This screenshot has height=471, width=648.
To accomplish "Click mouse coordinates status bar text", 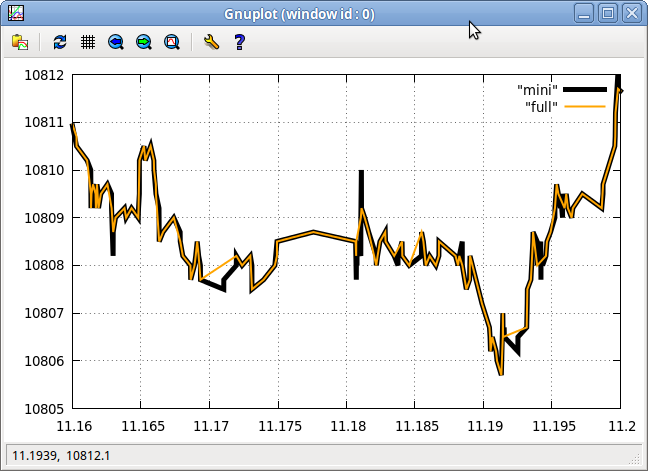I will tap(61, 456).
